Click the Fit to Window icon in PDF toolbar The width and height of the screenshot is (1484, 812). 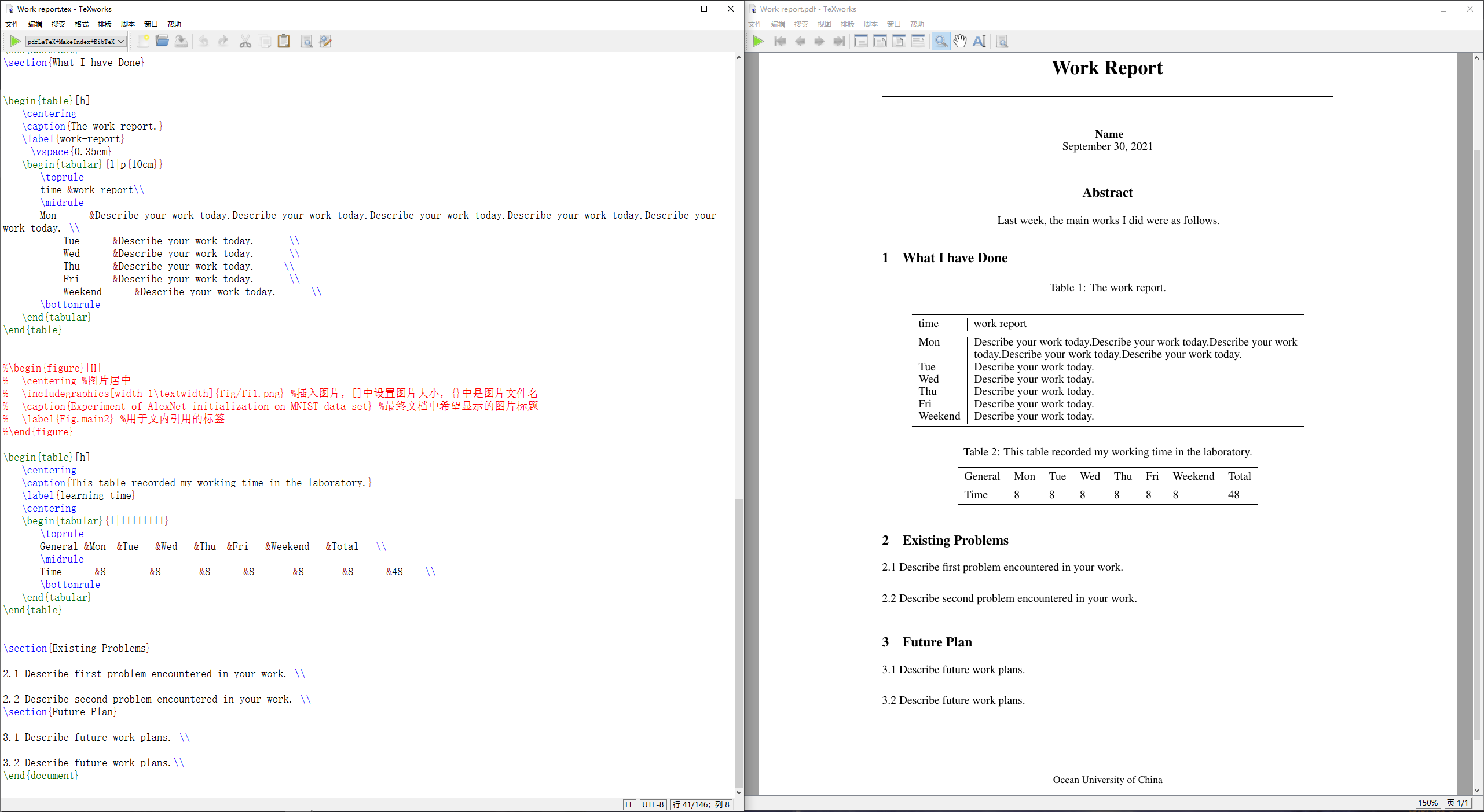click(899, 41)
